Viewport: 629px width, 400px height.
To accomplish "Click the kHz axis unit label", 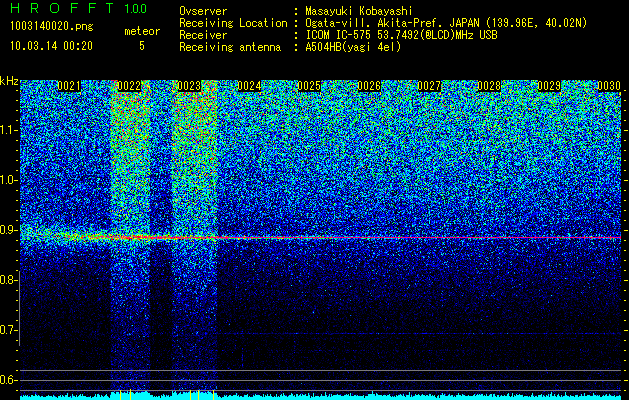I will point(9,81).
